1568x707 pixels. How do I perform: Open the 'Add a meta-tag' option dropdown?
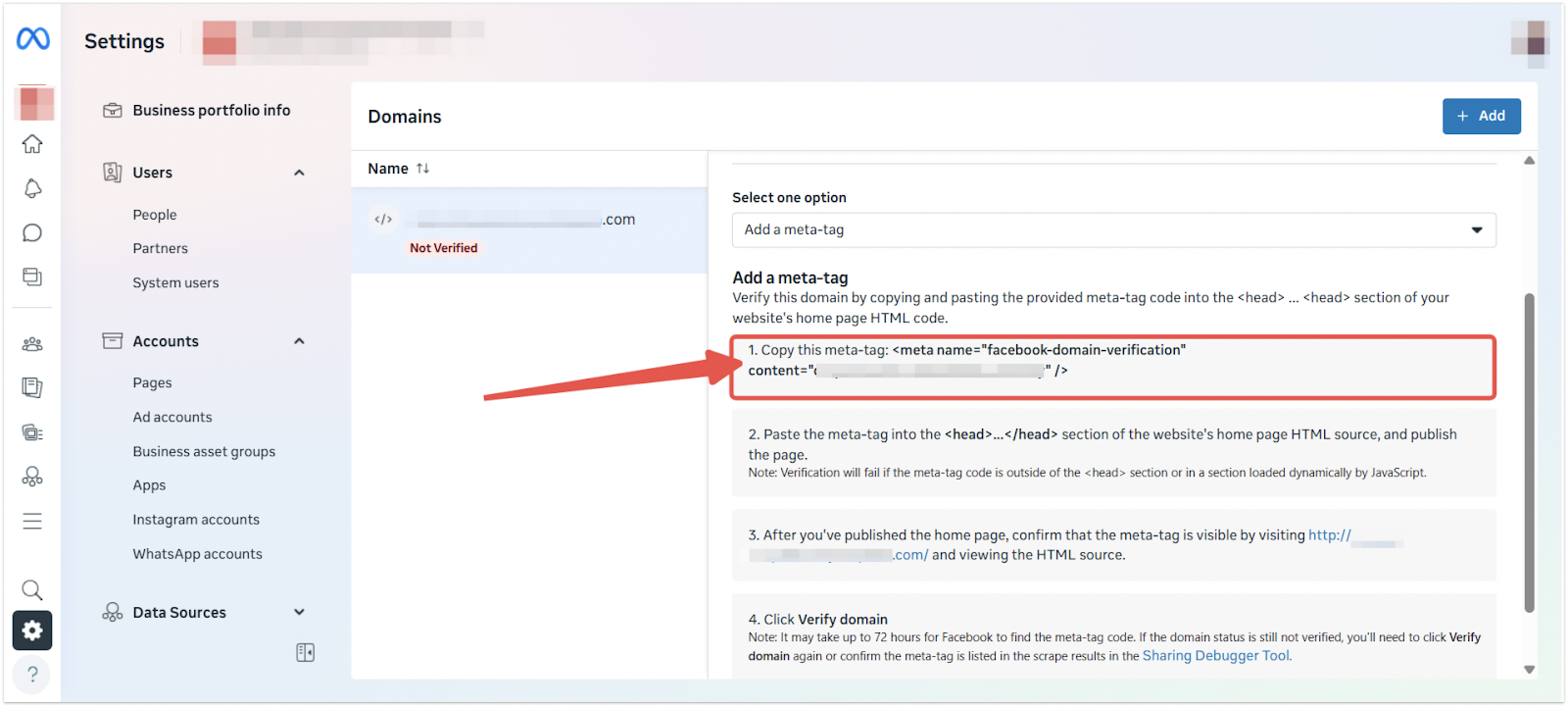[x=1113, y=230]
